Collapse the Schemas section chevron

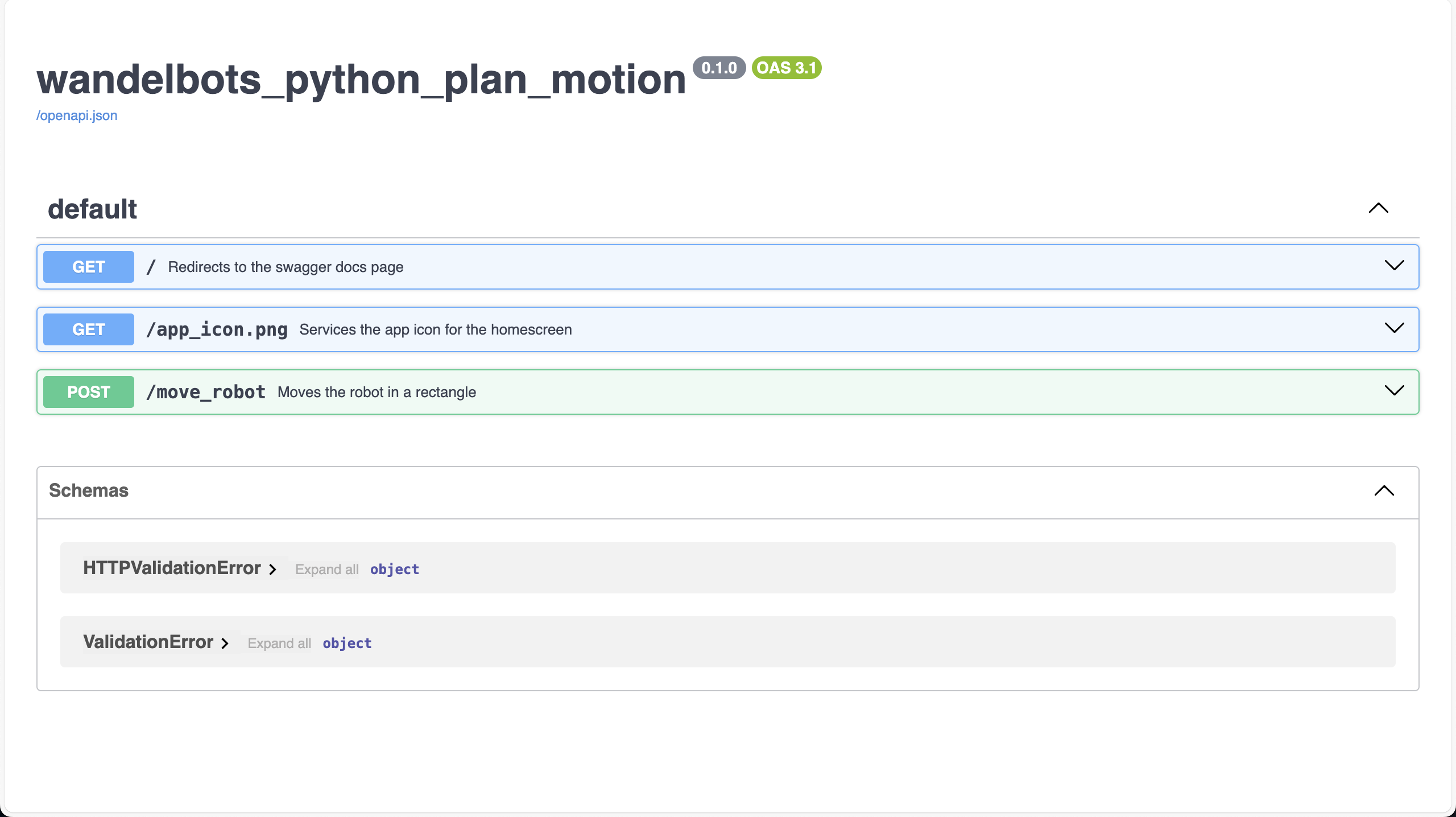click(x=1384, y=490)
